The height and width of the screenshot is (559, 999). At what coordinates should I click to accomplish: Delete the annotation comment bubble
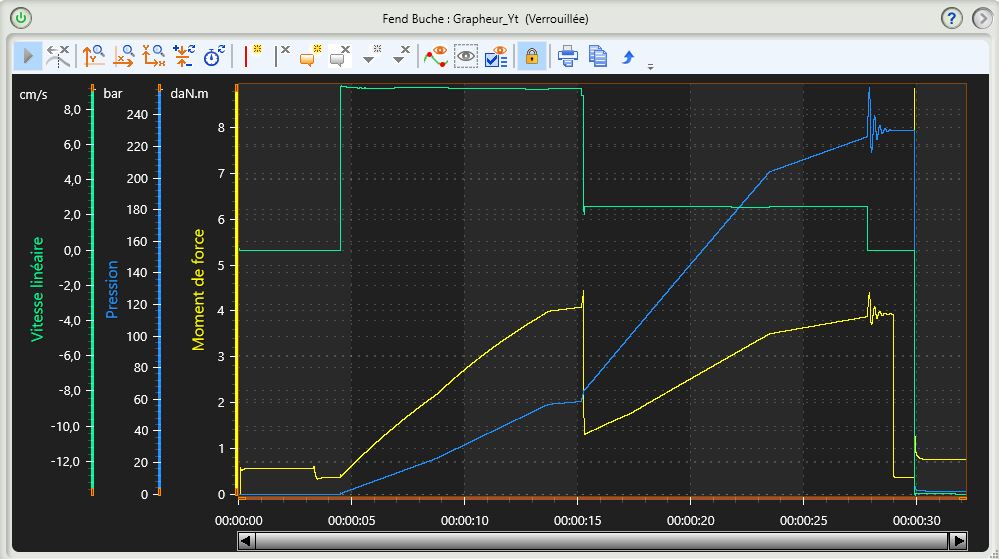coord(340,56)
